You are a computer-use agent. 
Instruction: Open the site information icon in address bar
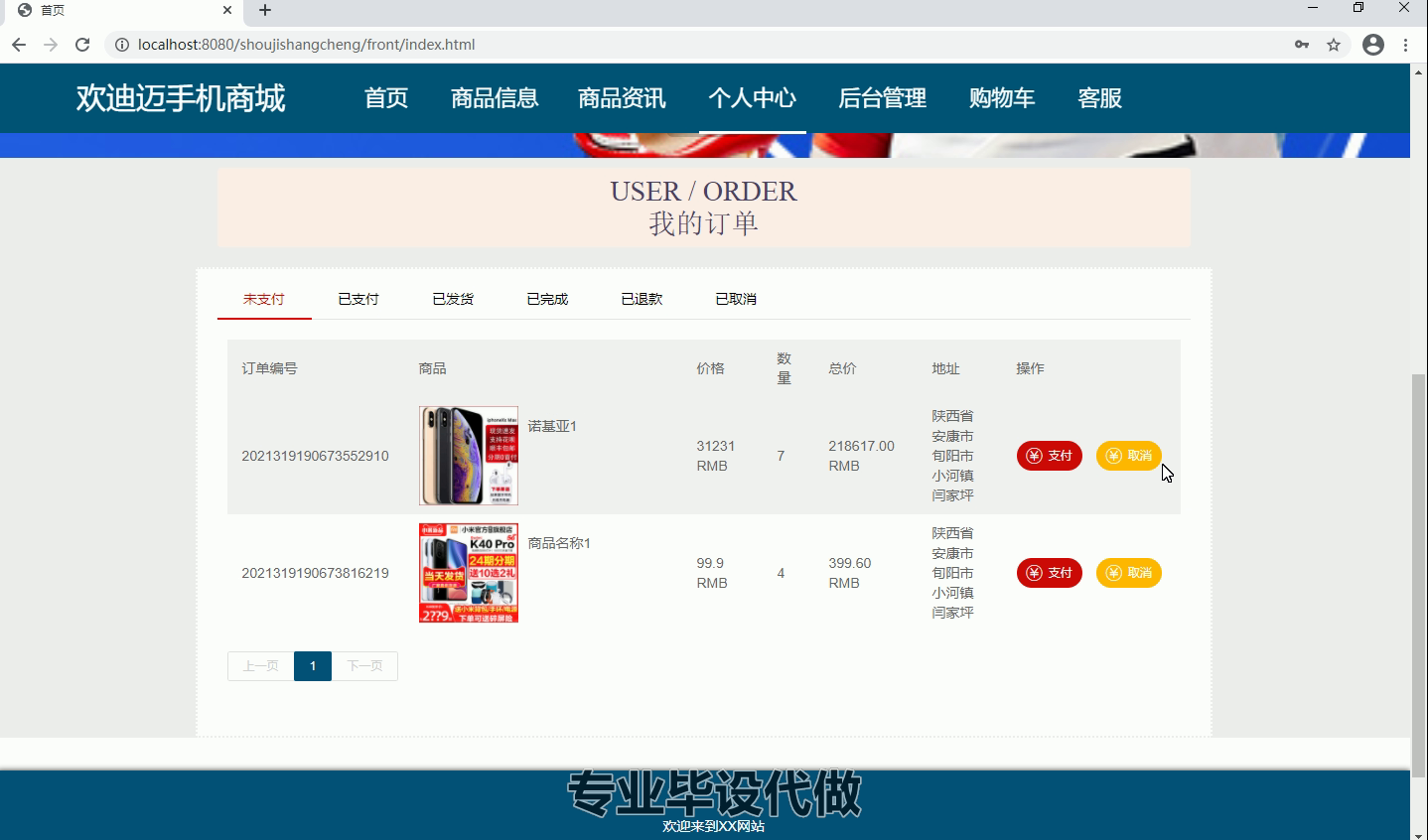tap(122, 45)
